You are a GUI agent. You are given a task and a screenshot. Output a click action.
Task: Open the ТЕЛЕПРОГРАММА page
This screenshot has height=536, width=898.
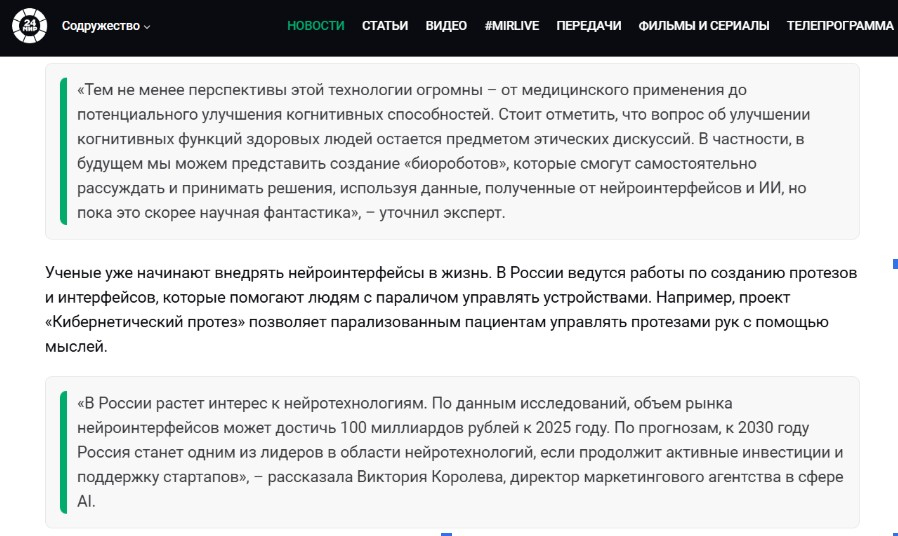click(x=840, y=26)
